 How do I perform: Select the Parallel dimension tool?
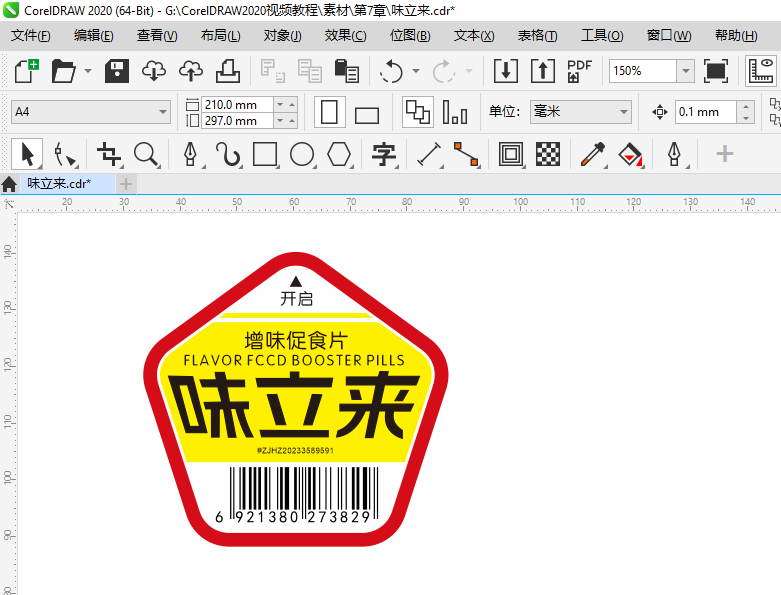pos(429,154)
